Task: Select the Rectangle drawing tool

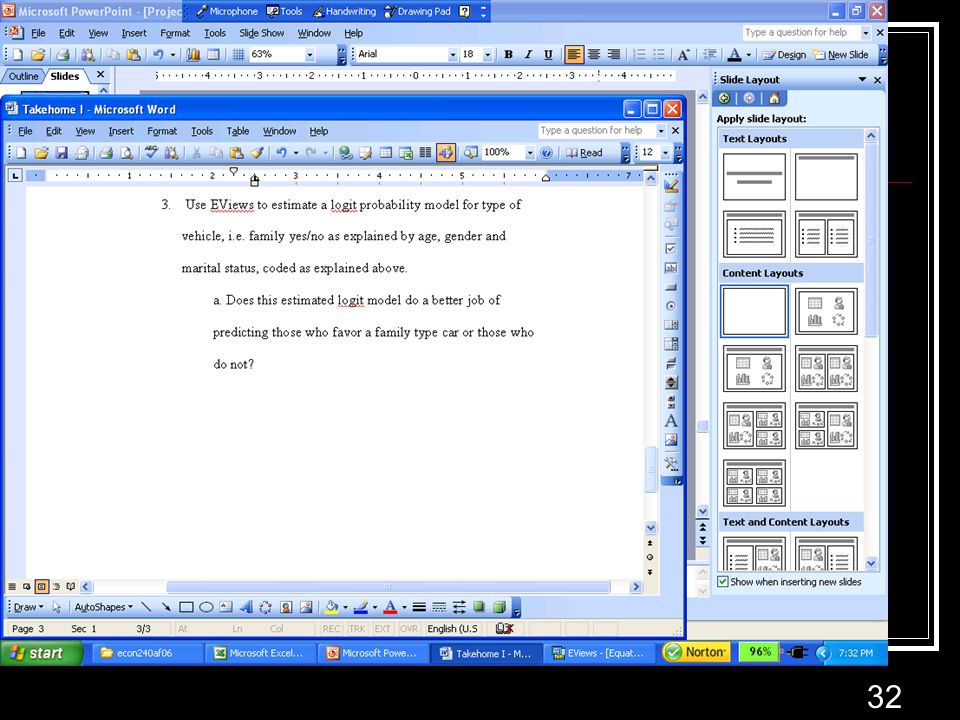Action: tap(186, 607)
